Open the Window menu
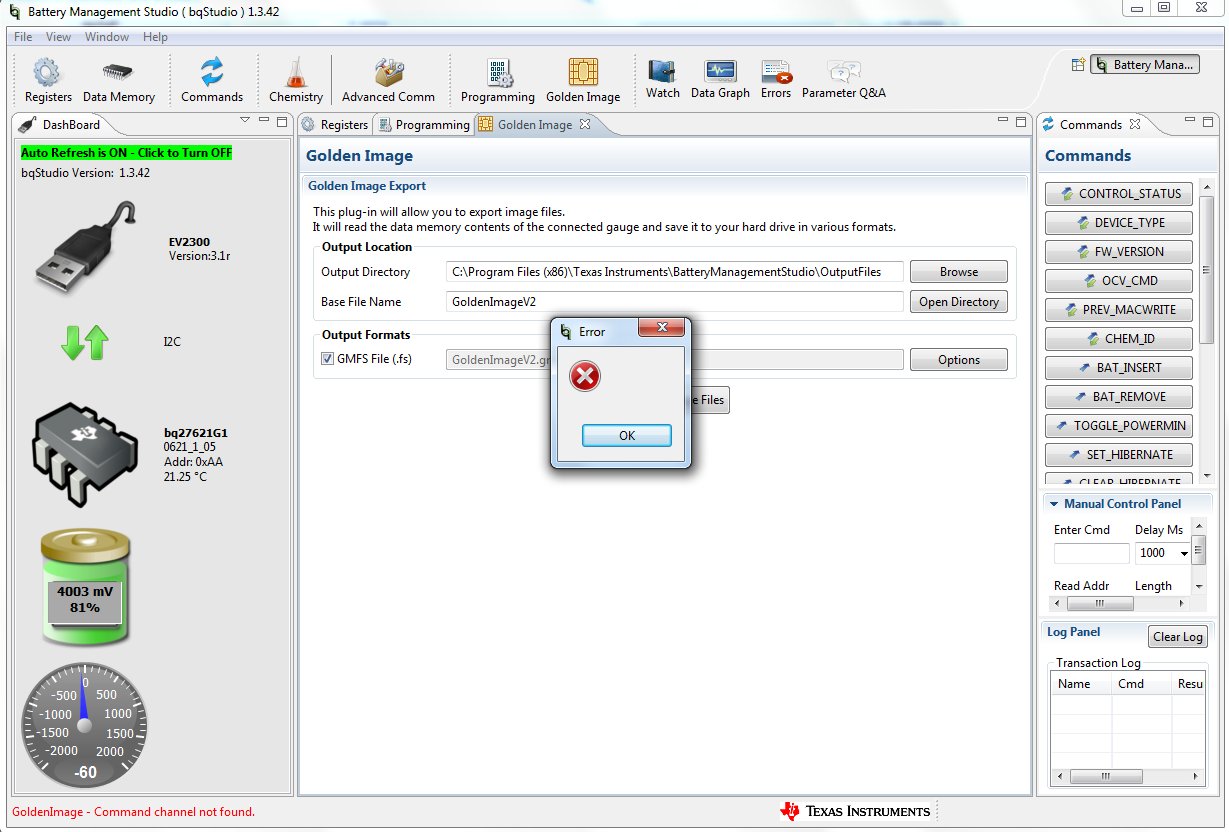The image size is (1229, 832). point(107,37)
